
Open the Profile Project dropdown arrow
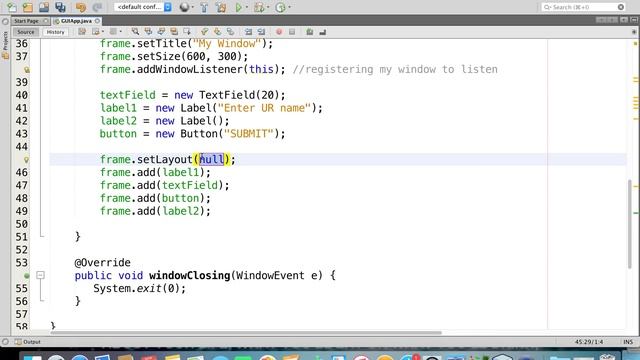point(289,7)
